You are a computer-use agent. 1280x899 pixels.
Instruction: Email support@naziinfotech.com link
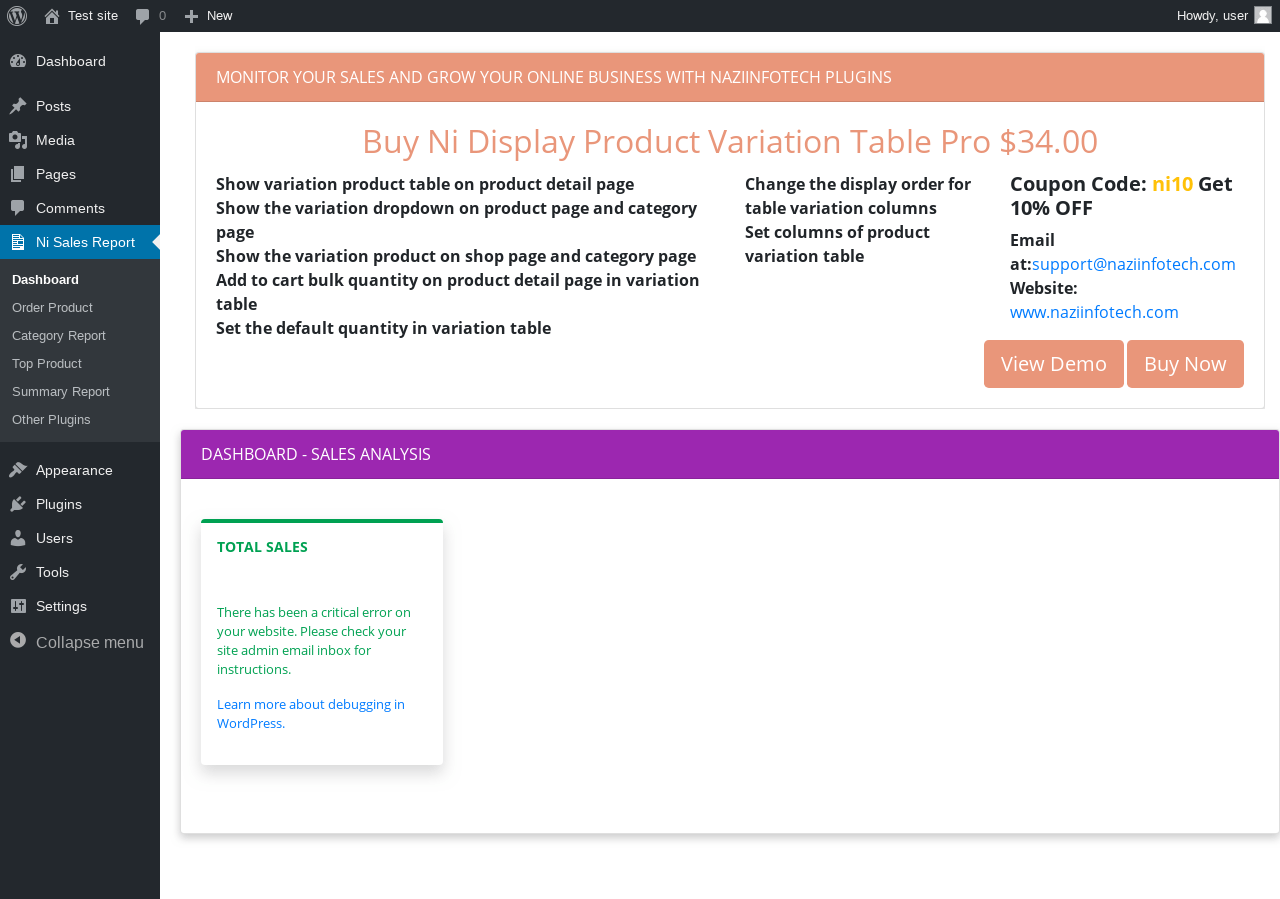point(1134,264)
